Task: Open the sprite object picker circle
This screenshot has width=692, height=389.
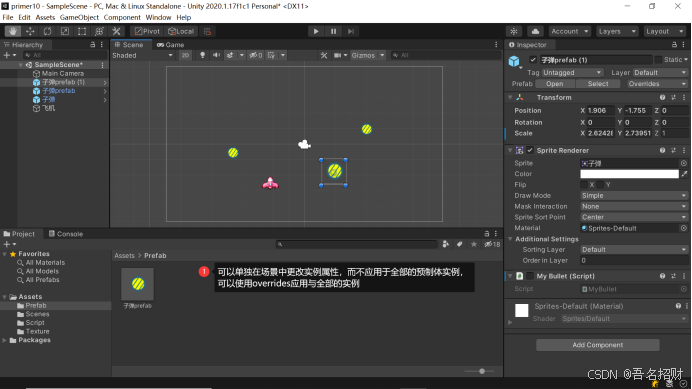Action: [x=684, y=163]
